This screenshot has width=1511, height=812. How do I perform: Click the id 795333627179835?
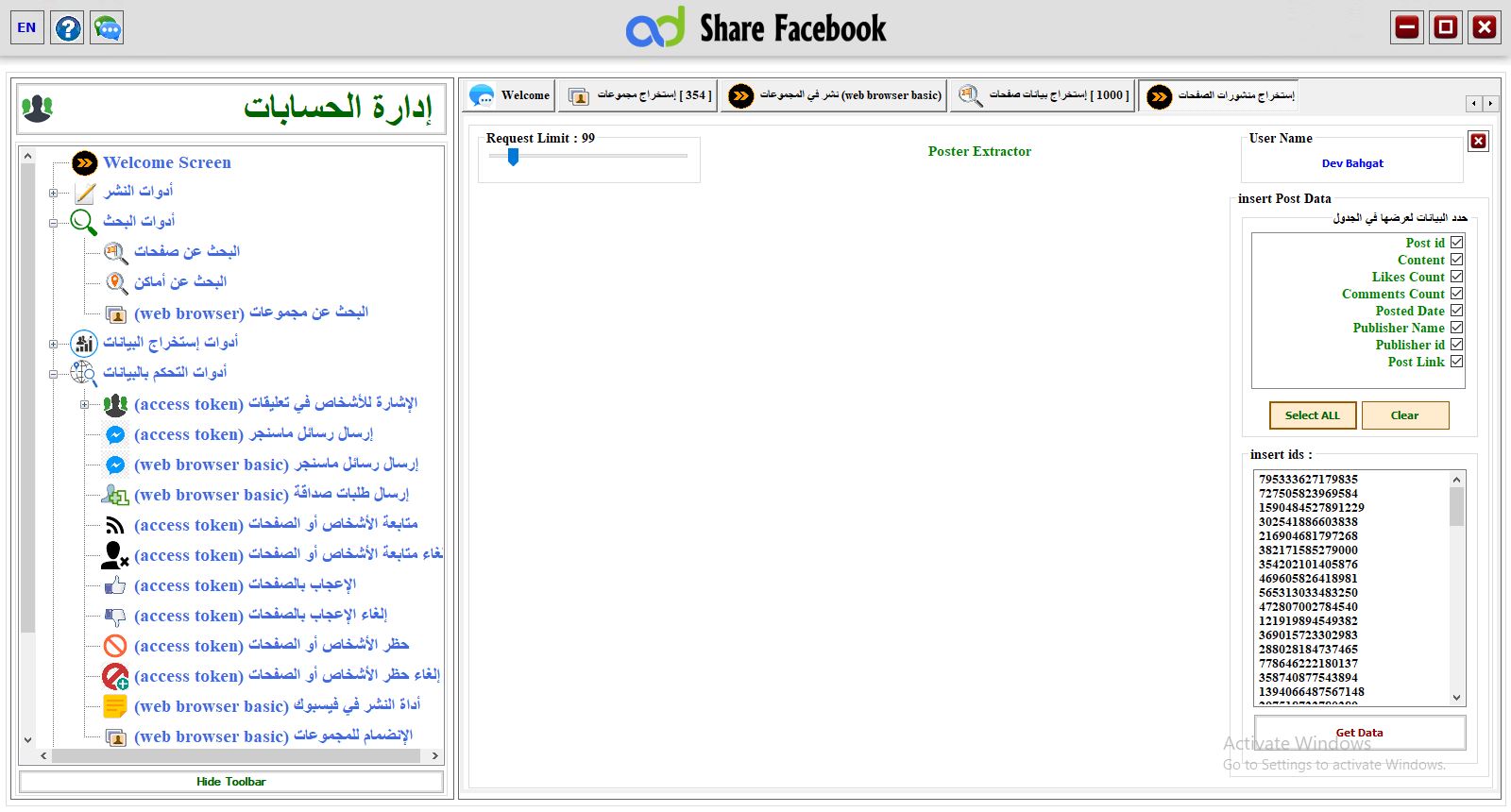1308,480
